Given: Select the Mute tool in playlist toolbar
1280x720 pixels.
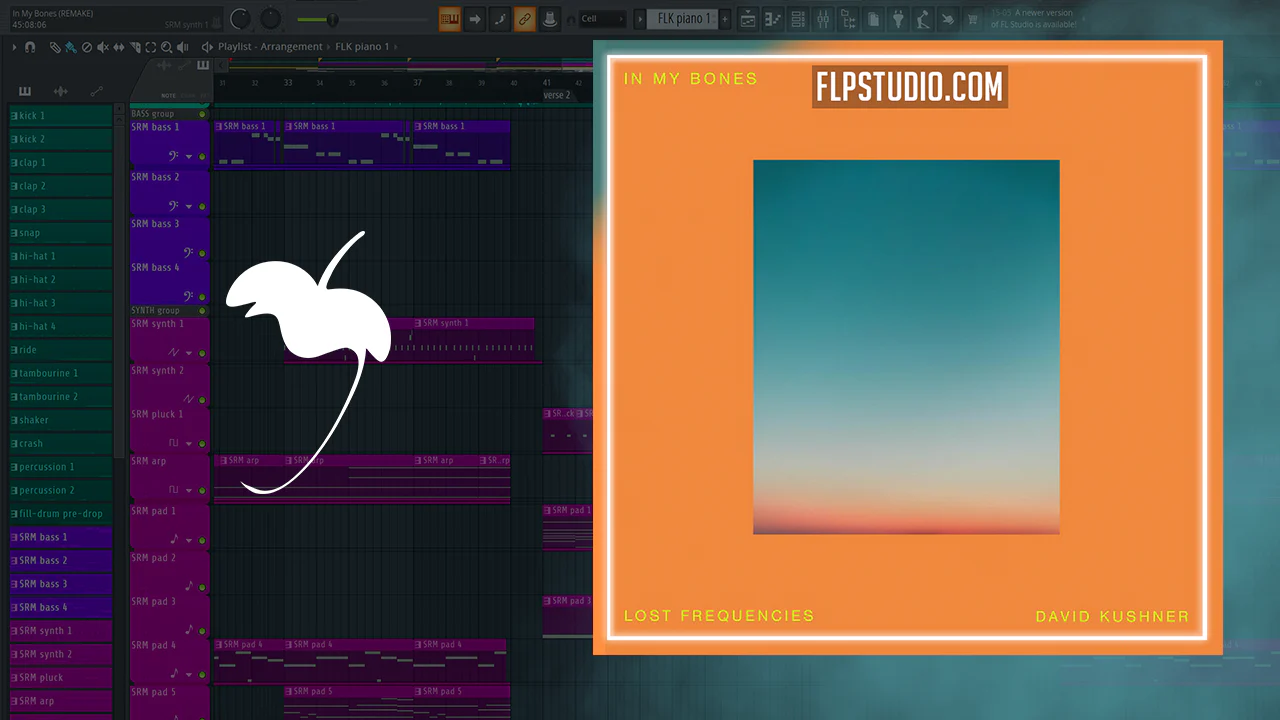Looking at the screenshot, I should tap(102, 47).
